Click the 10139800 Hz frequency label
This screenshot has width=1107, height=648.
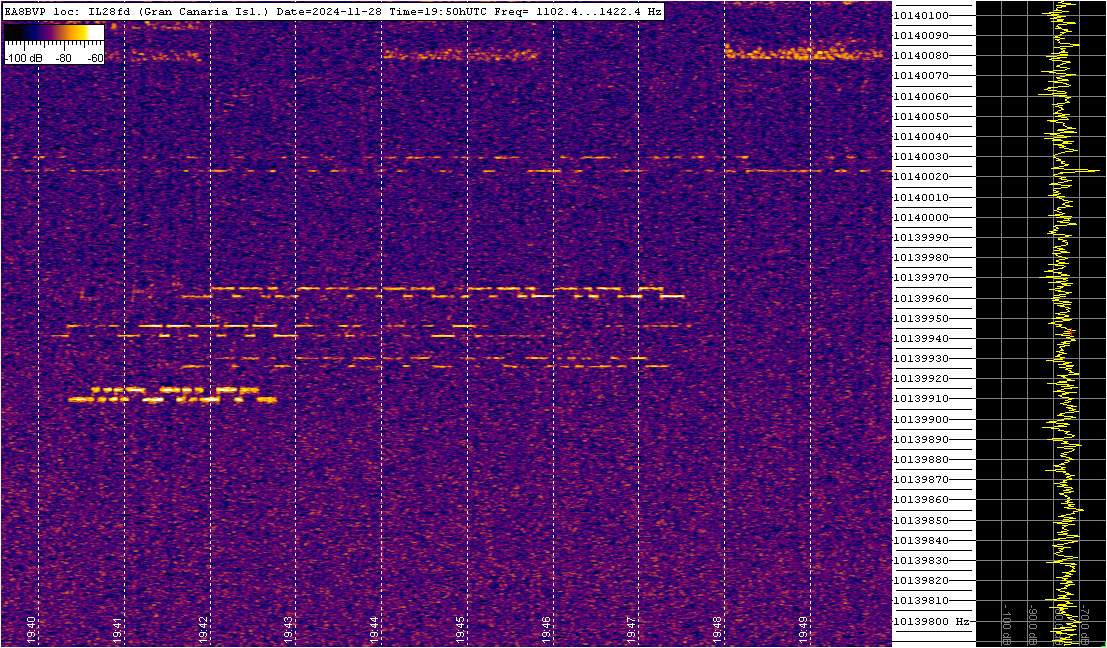(x=931, y=621)
